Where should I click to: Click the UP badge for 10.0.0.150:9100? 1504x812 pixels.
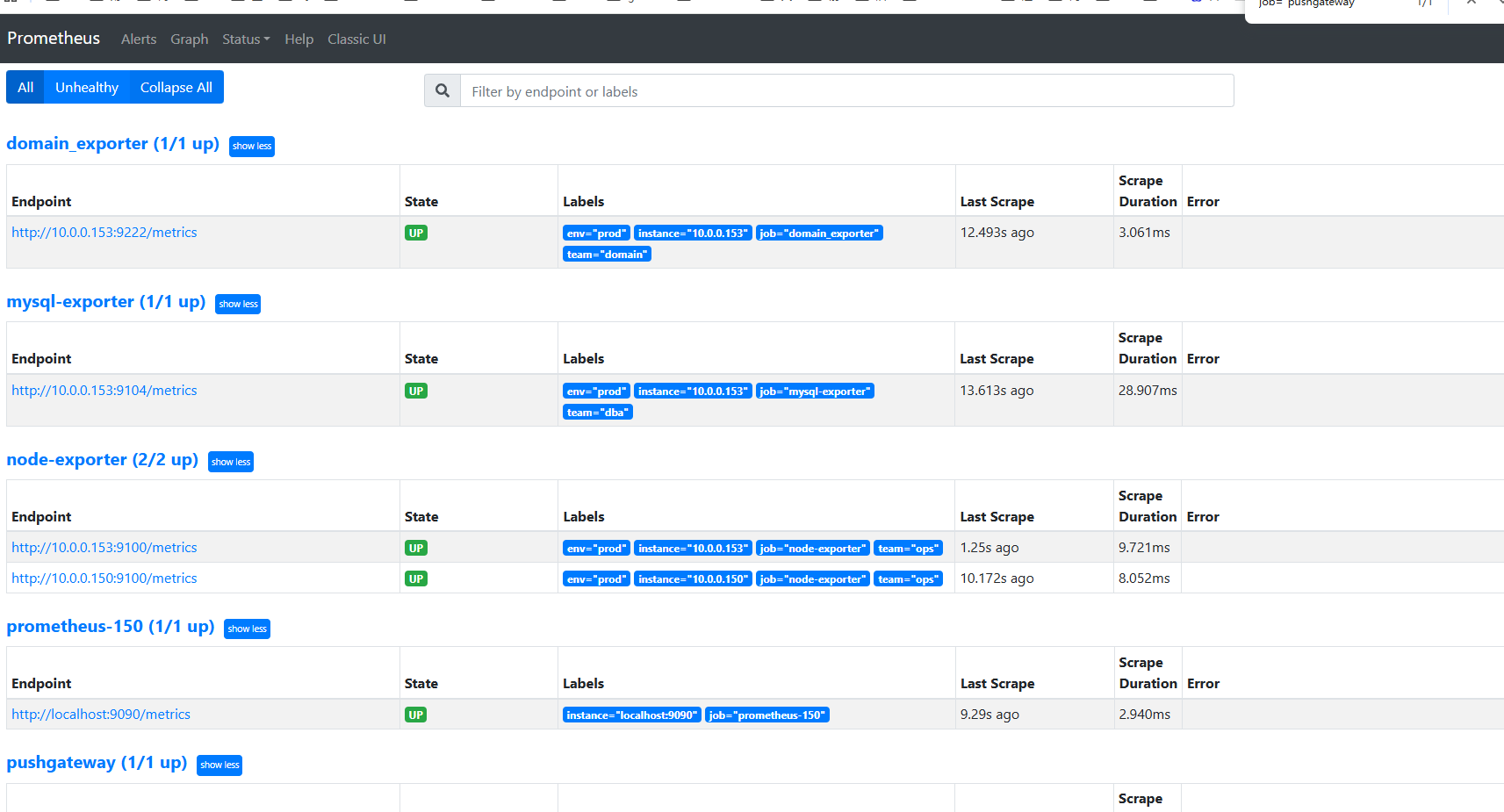coord(416,578)
